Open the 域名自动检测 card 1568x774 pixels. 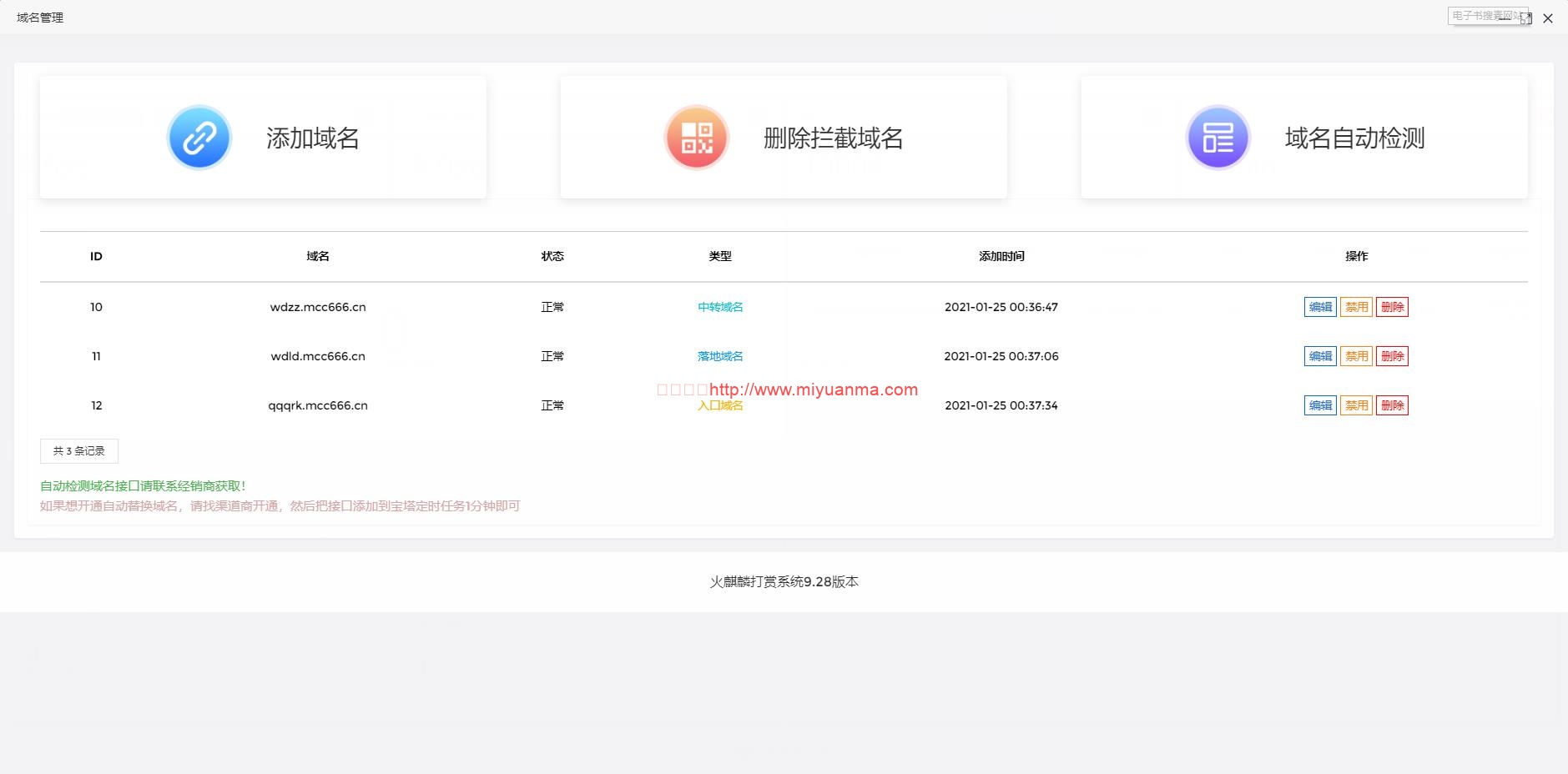pyautogui.click(x=1304, y=138)
